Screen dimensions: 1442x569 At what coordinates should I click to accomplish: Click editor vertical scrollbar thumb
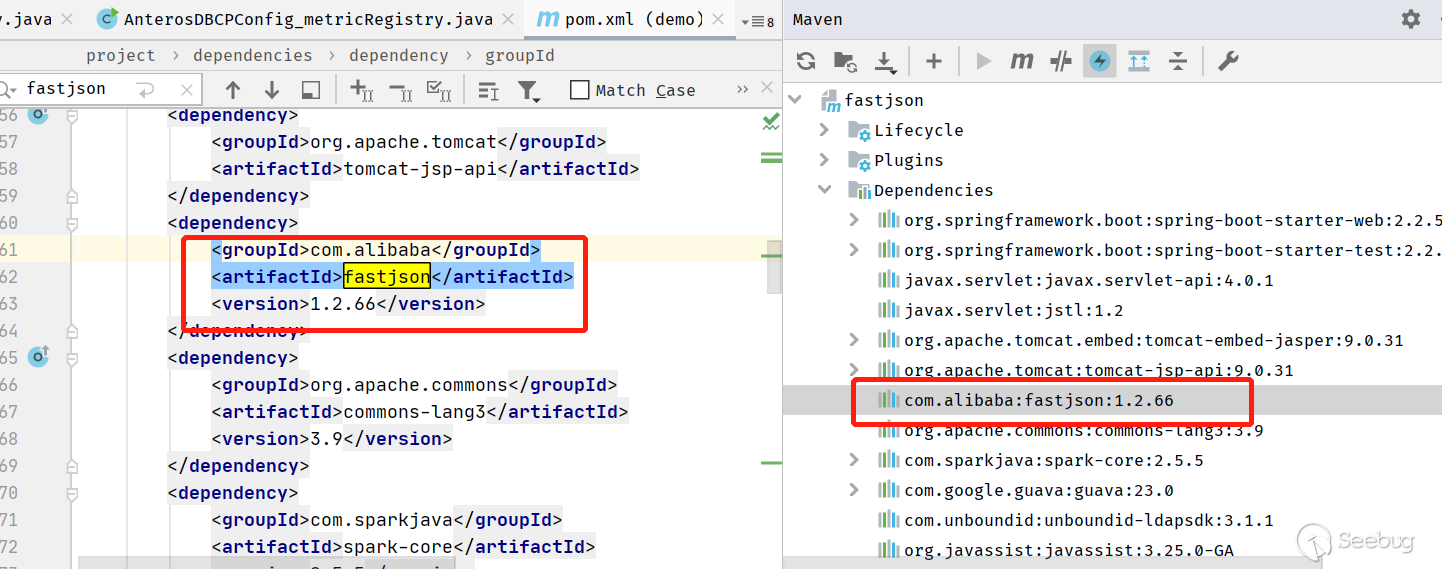[774, 266]
